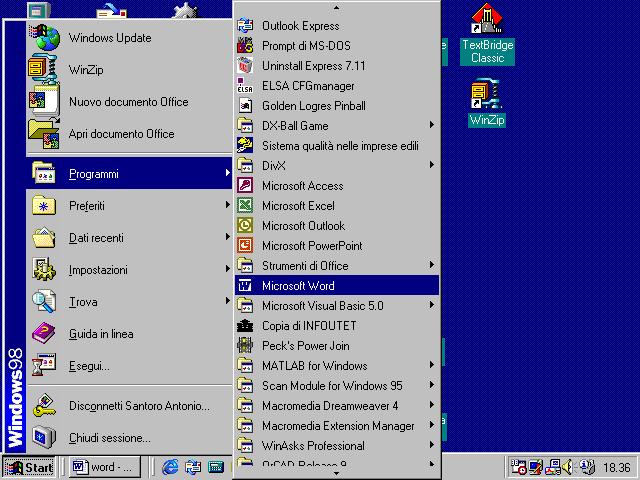Click the Prompt di MS-DOS entry text
This screenshot has width=640, height=480.
point(306,45)
